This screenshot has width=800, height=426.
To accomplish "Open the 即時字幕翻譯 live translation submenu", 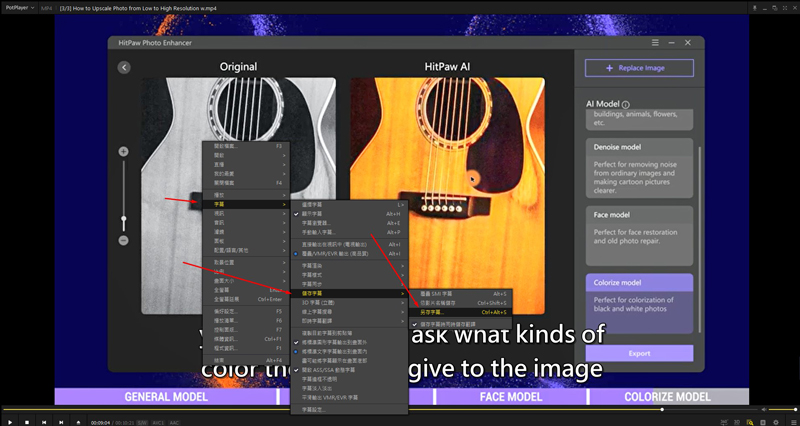I will click(349, 321).
